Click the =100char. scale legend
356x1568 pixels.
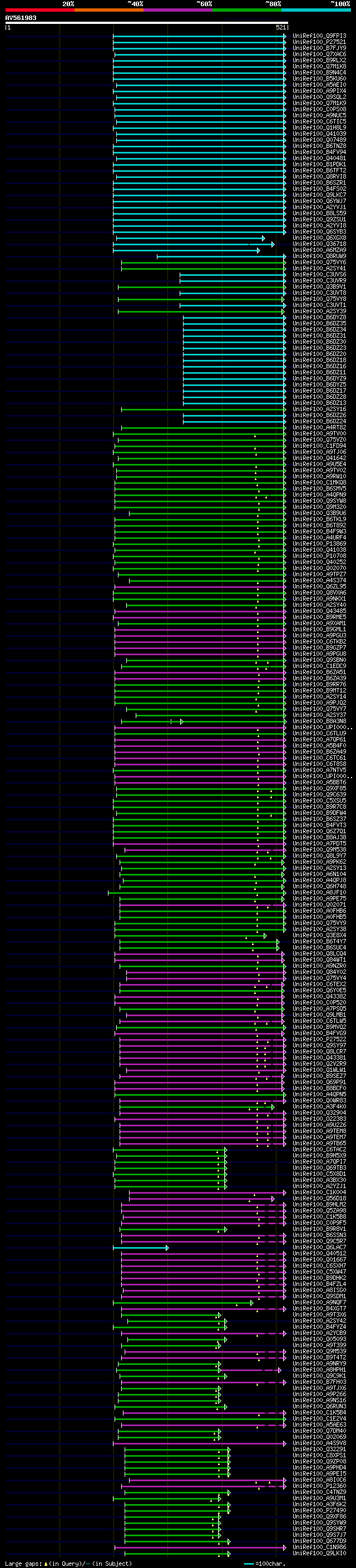point(264,1564)
